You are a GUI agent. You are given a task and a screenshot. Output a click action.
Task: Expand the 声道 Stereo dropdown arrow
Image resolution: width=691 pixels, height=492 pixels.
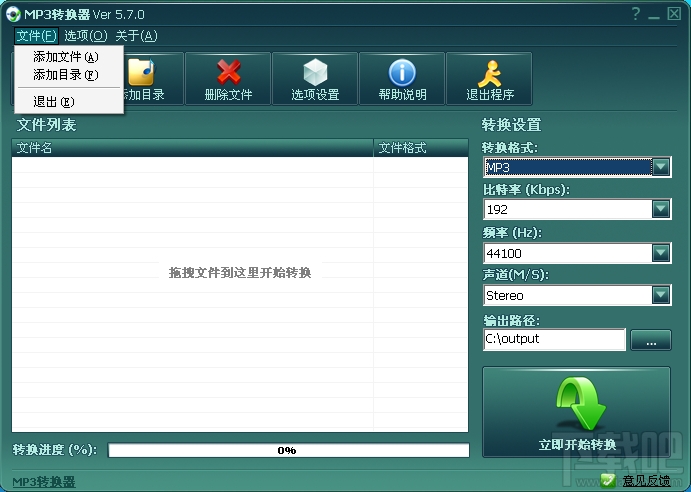[661, 295]
